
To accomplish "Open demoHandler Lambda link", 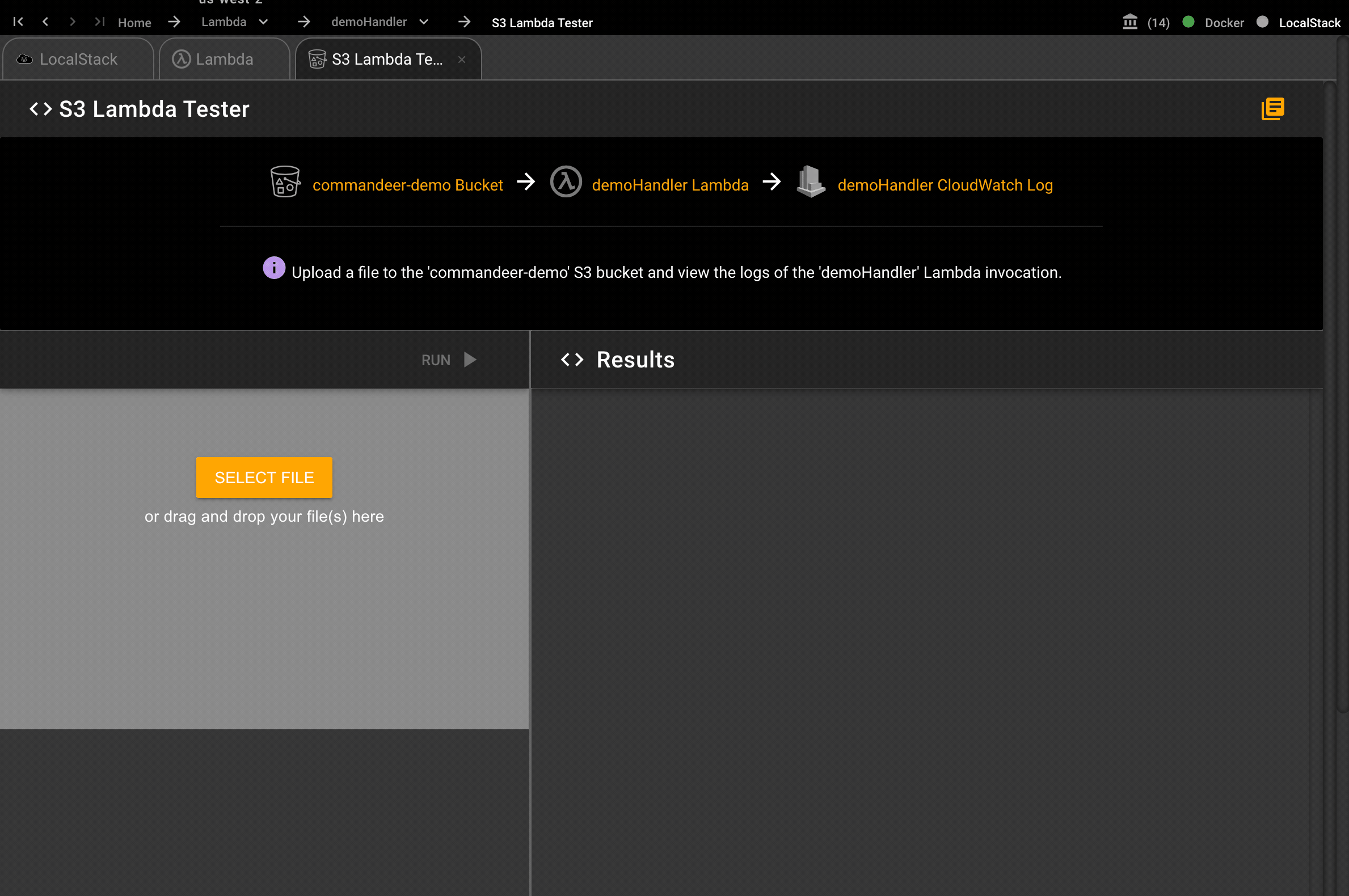I will [x=670, y=185].
